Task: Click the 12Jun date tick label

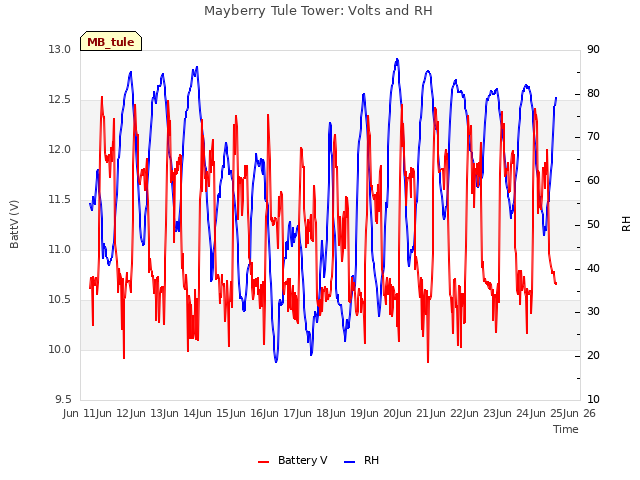Action: point(131,413)
